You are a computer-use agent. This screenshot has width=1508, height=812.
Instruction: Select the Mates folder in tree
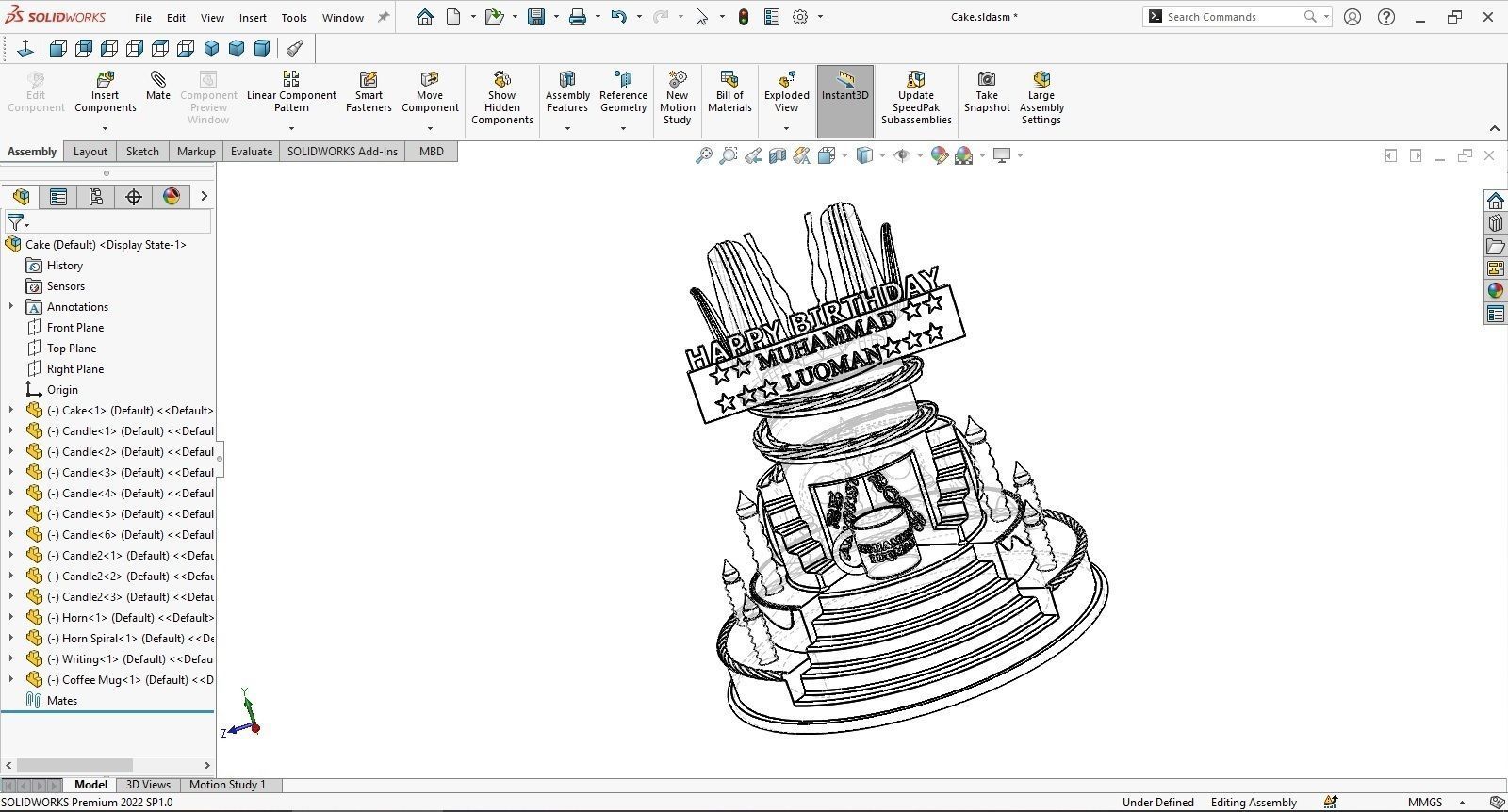(62, 700)
